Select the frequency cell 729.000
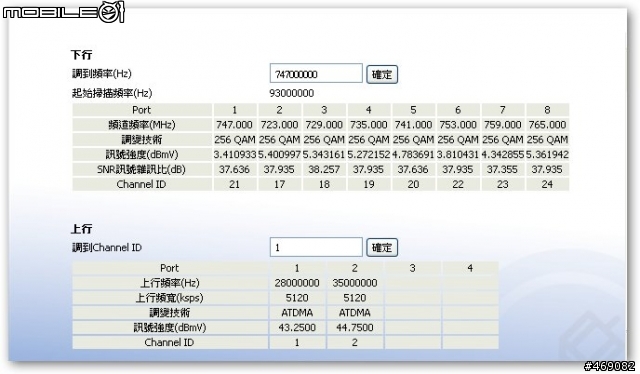This screenshot has height=374, width=640. pos(324,125)
